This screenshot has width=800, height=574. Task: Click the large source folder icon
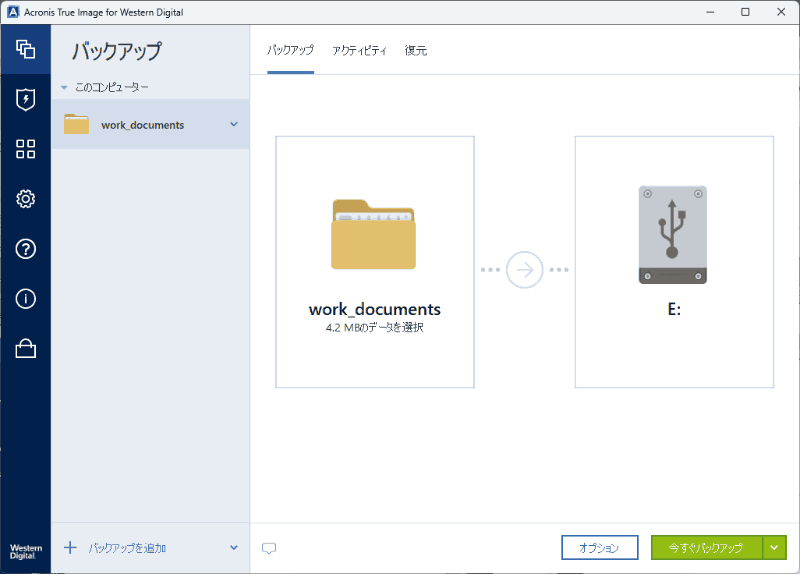click(x=373, y=234)
